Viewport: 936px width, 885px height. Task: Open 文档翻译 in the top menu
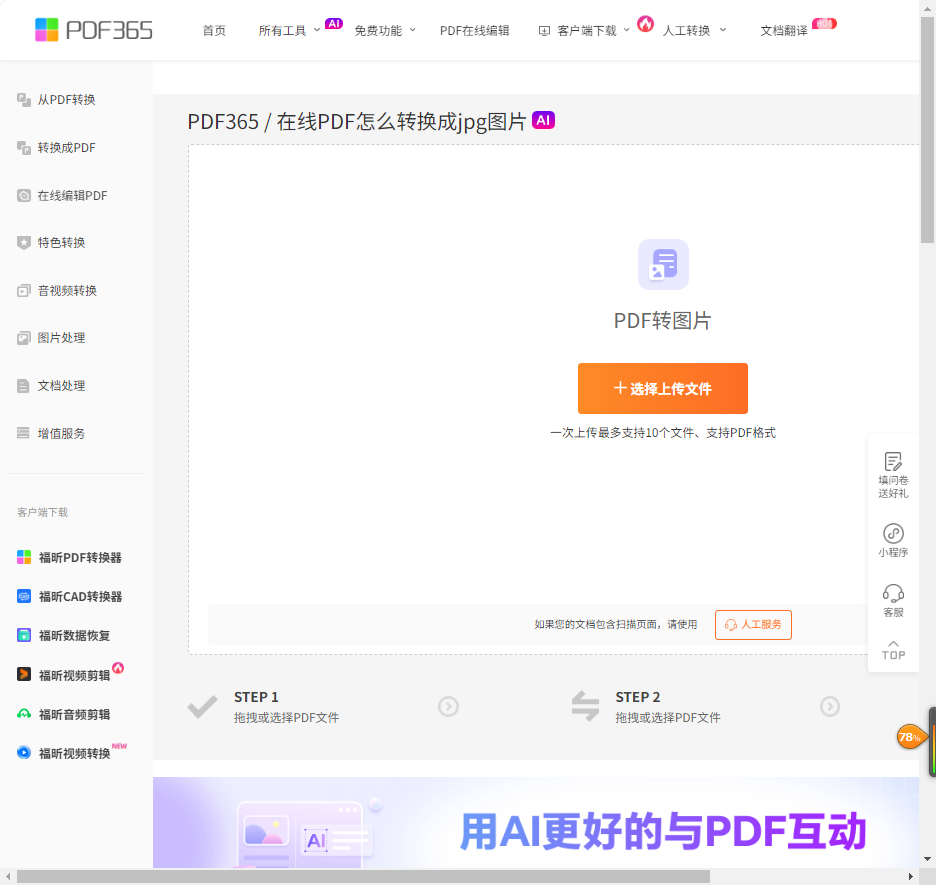click(784, 30)
